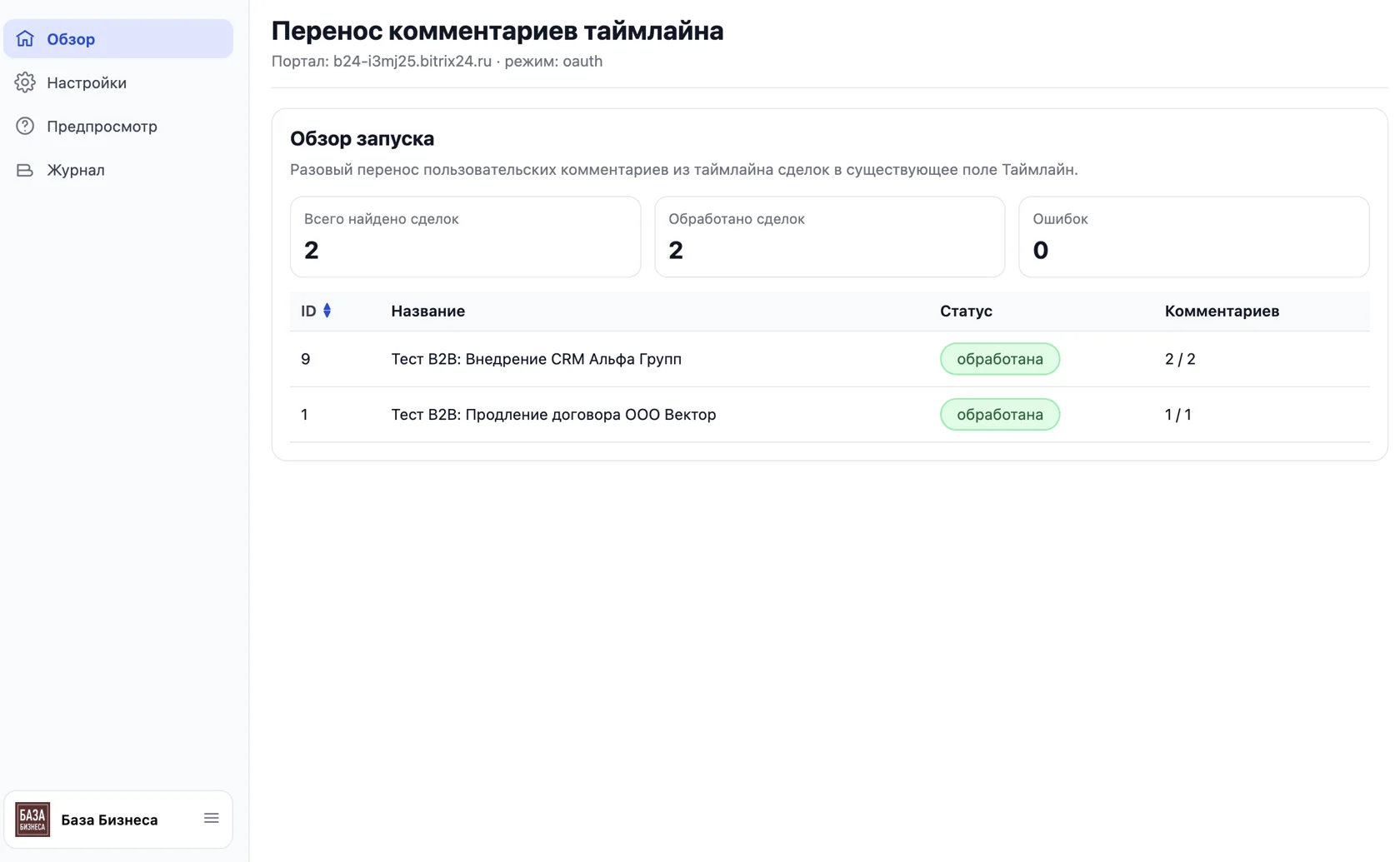Go to the Настройки menu item
The image size is (1400, 862).
(118, 82)
